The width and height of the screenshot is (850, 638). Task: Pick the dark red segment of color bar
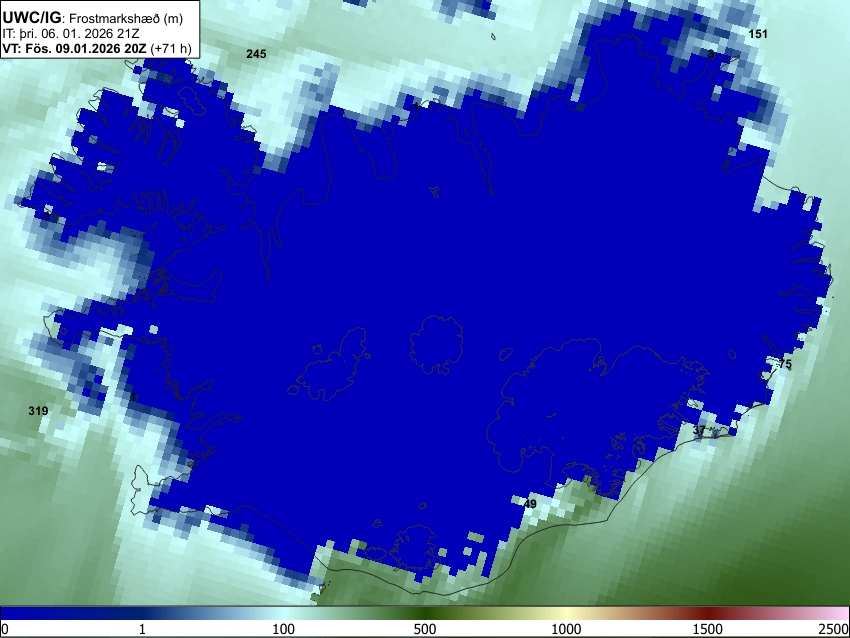[708, 614]
